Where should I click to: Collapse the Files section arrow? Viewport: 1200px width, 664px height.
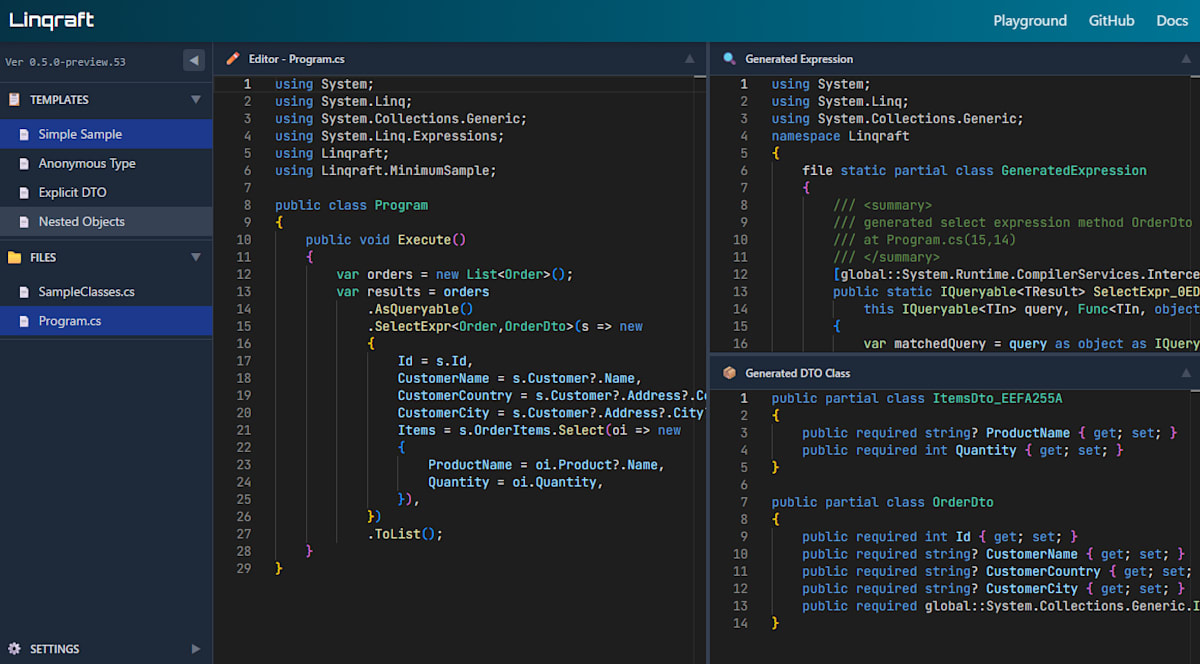pos(196,257)
